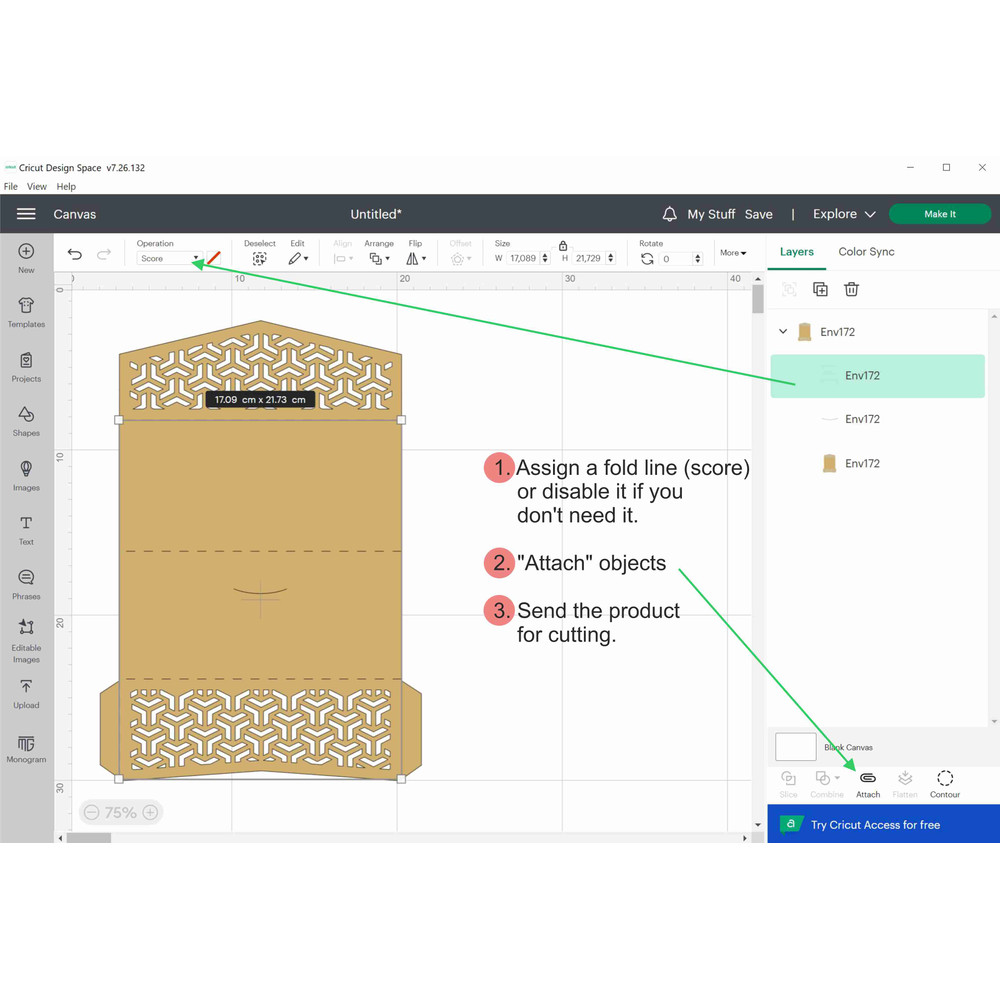Open the Templates panel

[26, 312]
